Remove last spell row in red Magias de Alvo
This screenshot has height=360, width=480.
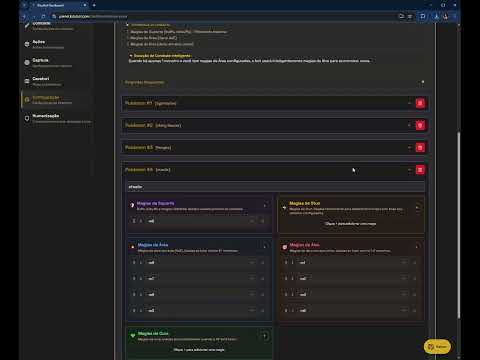[414, 310]
